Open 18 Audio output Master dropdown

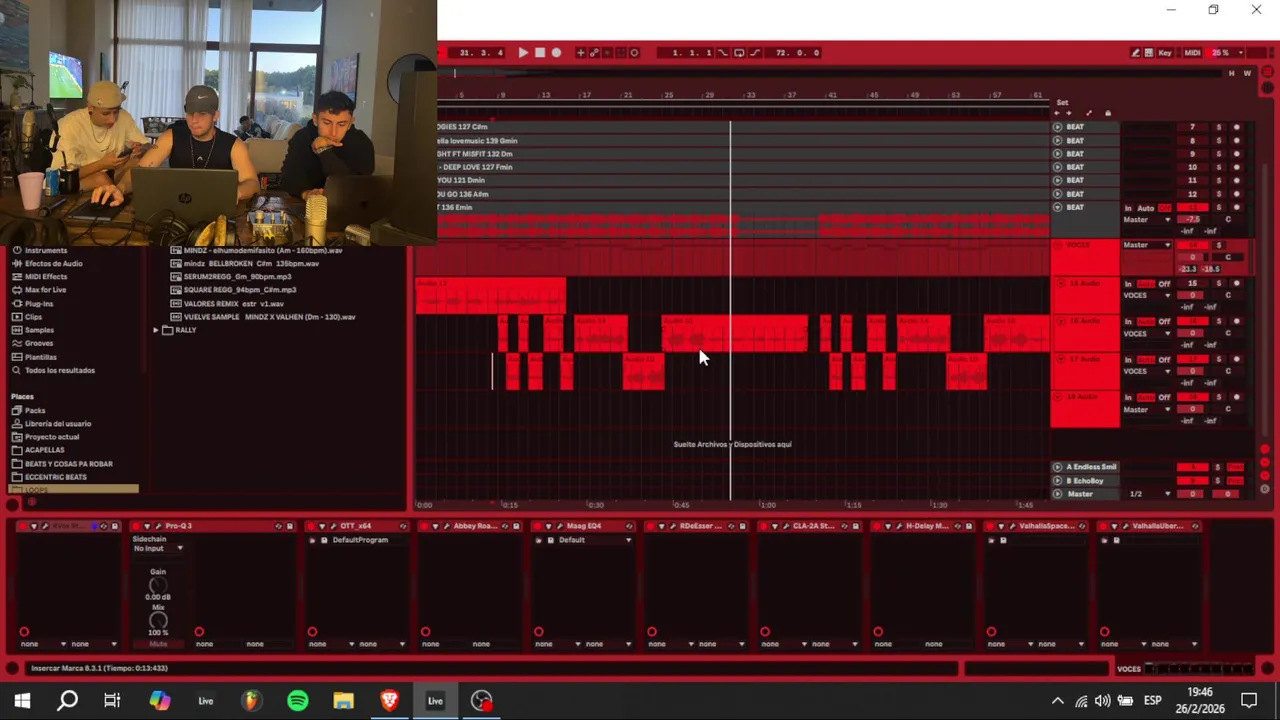1147,409
